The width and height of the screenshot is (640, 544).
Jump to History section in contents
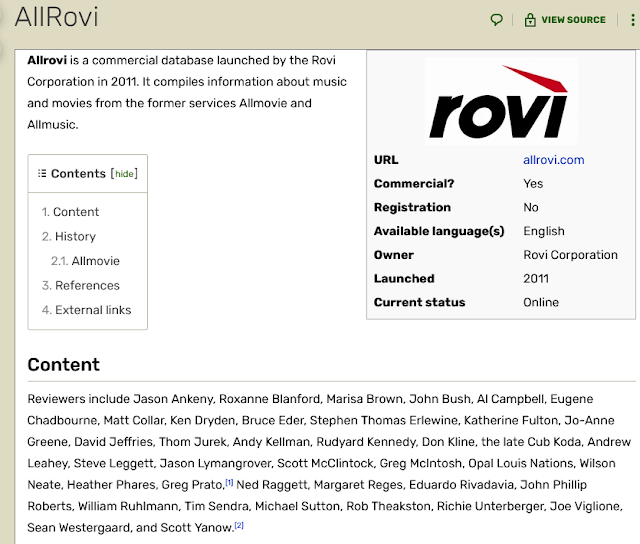69,236
